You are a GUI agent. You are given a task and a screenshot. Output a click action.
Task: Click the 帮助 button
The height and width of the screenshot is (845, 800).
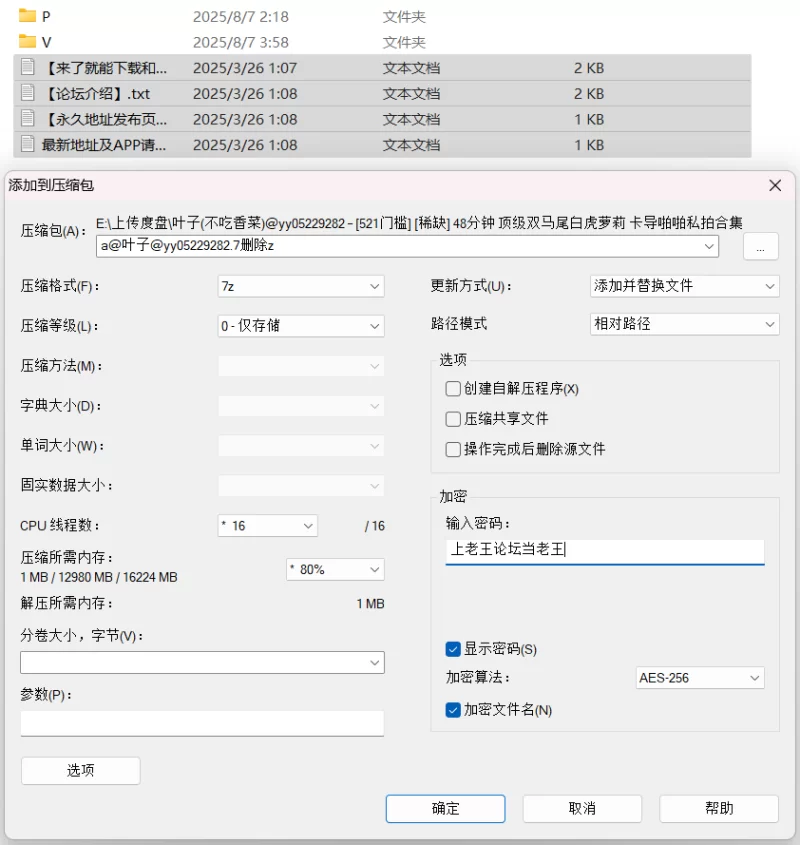[719, 808]
